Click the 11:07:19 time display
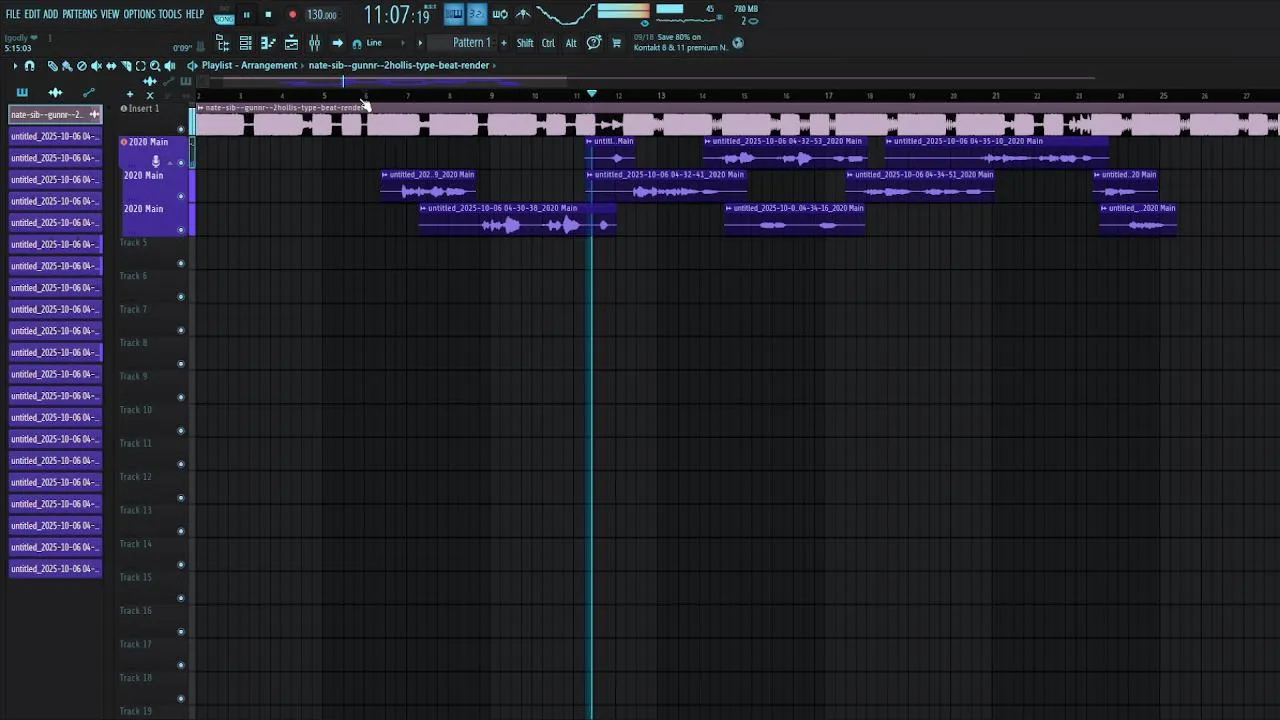 [x=396, y=15]
